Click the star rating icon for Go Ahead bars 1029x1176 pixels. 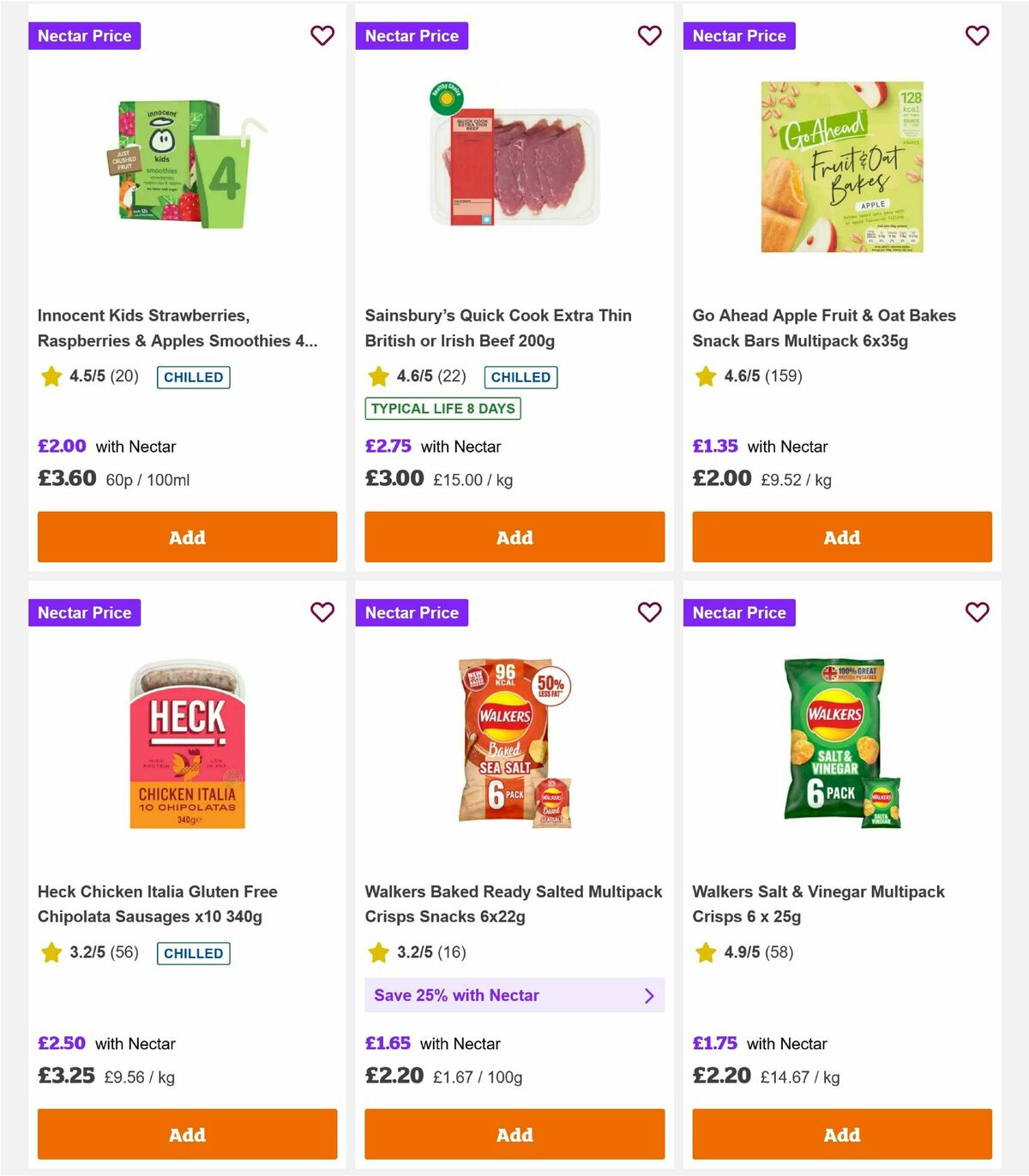coord(705,375)
